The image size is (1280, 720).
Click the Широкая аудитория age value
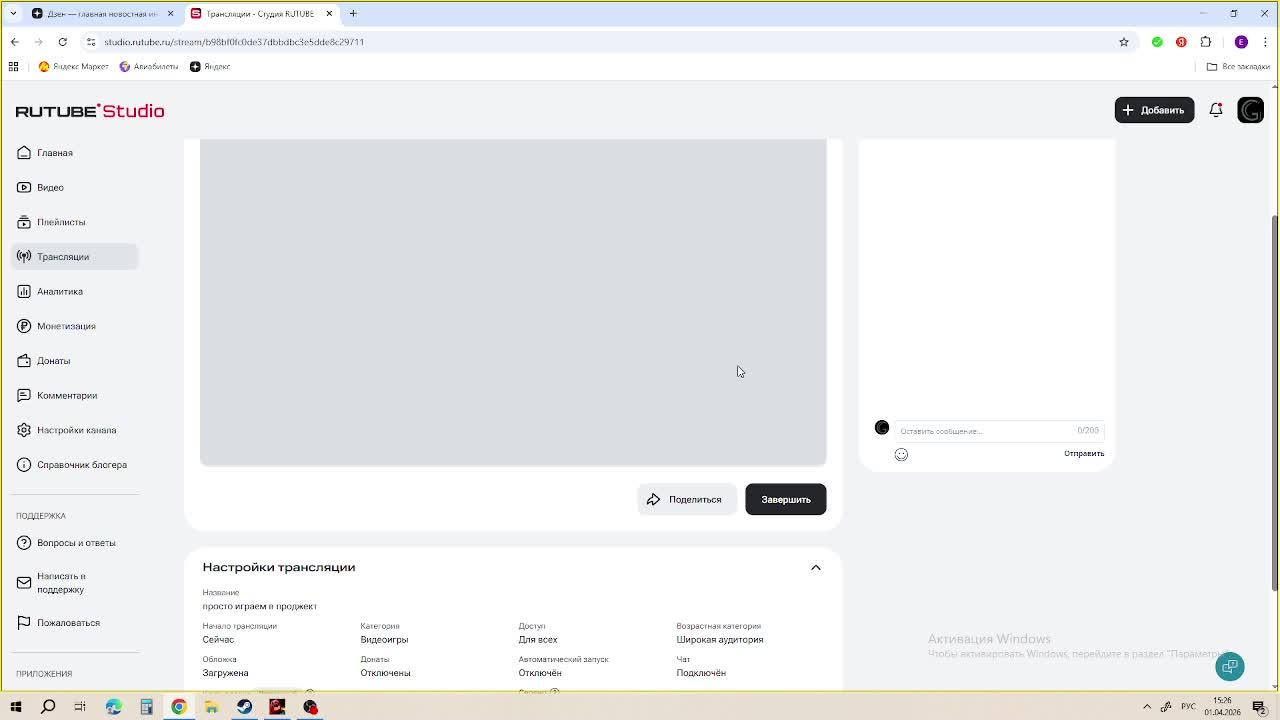tap(720, 640)
